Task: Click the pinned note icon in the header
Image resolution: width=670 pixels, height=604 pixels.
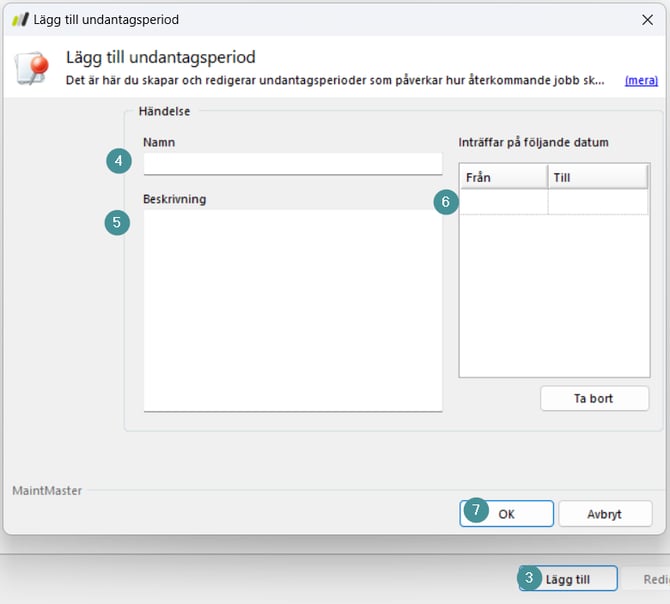Action: pyautogui.click(x=32, y=68)
